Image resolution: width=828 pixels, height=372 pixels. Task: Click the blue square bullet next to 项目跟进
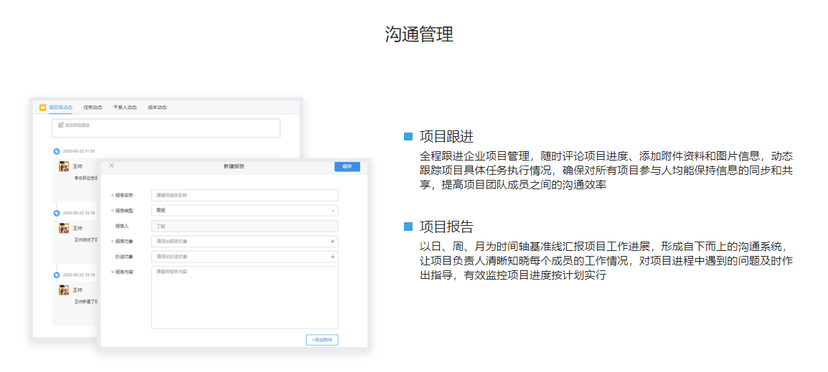point(408,137)
